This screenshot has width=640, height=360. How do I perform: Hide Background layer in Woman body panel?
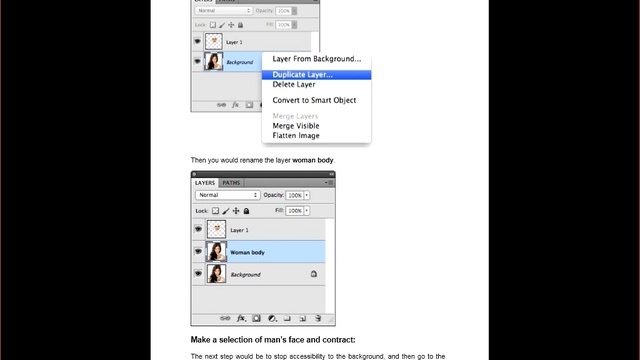[x=198, y=273]
